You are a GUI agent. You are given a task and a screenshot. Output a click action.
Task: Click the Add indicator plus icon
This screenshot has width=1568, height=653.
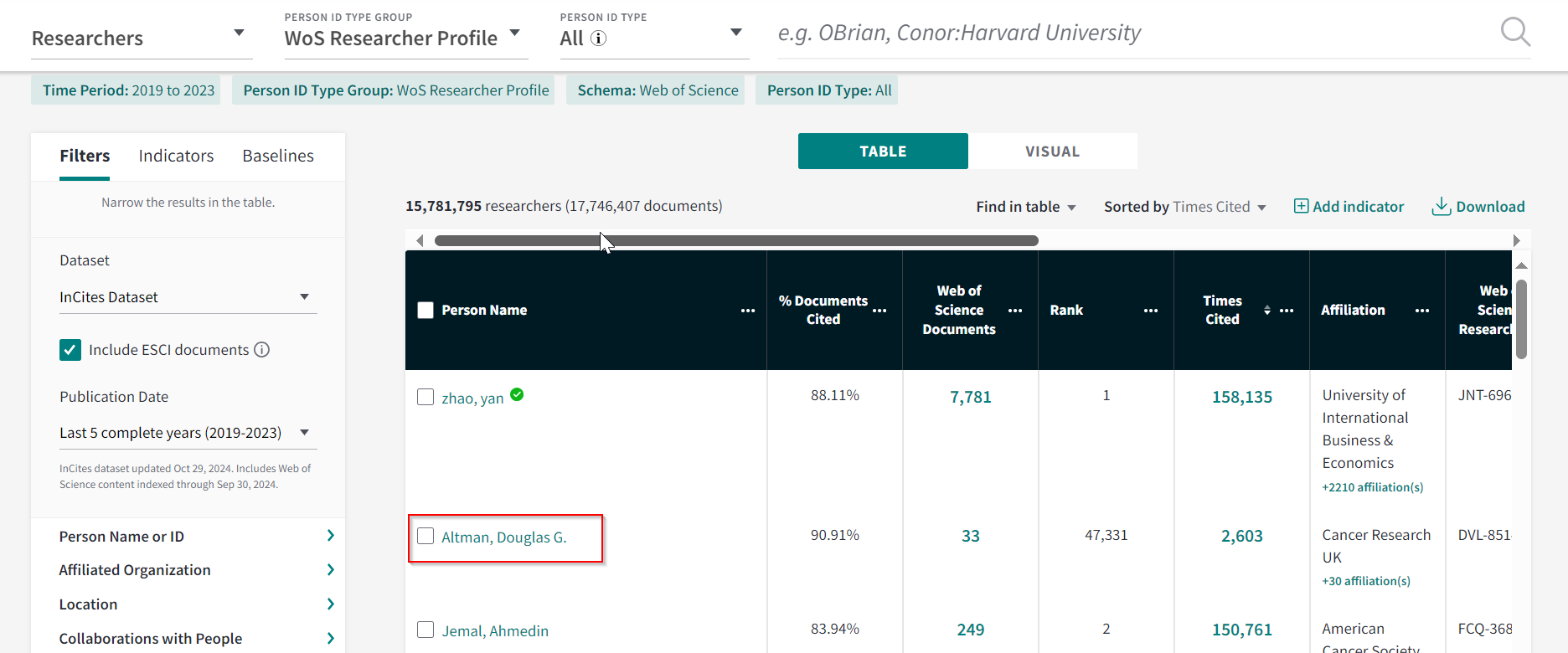[1302, 206]
